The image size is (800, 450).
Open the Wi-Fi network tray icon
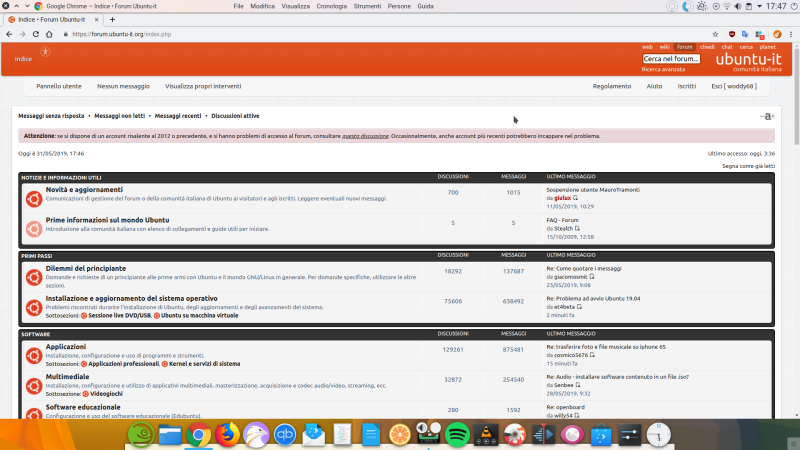727,6
